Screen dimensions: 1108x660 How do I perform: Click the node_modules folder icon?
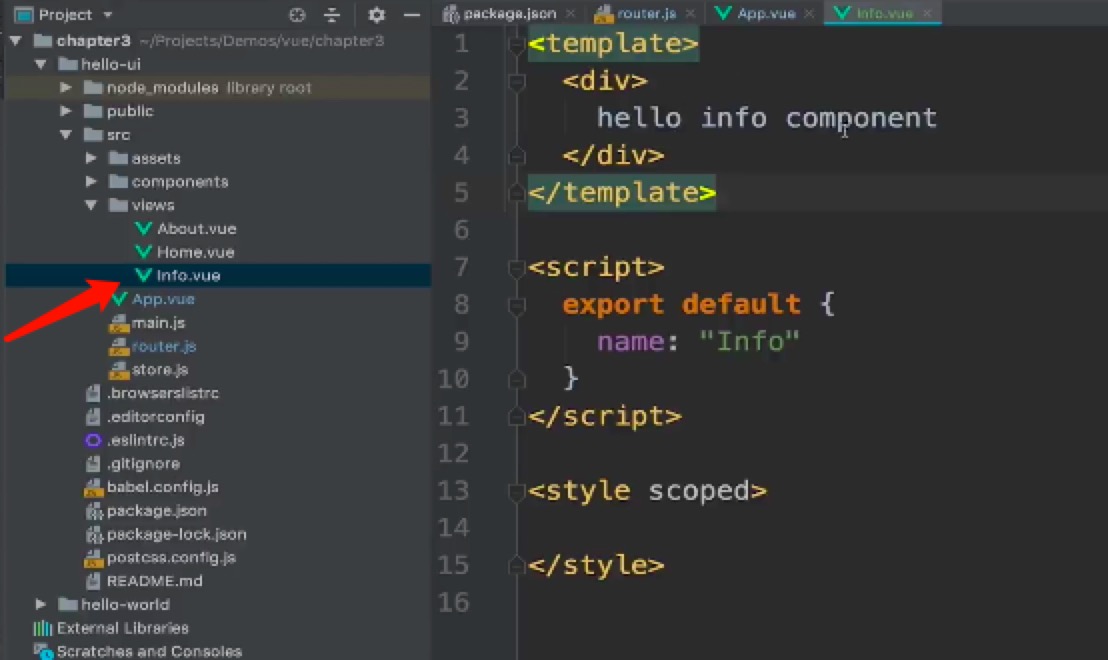click(x=93, y=88)
